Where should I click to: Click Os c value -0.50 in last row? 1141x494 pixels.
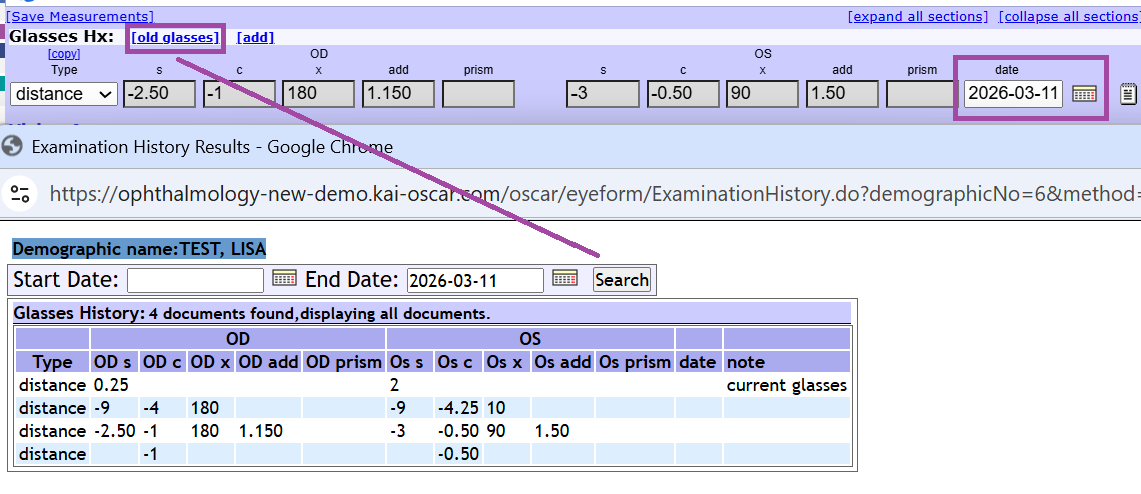coord(458,455)
